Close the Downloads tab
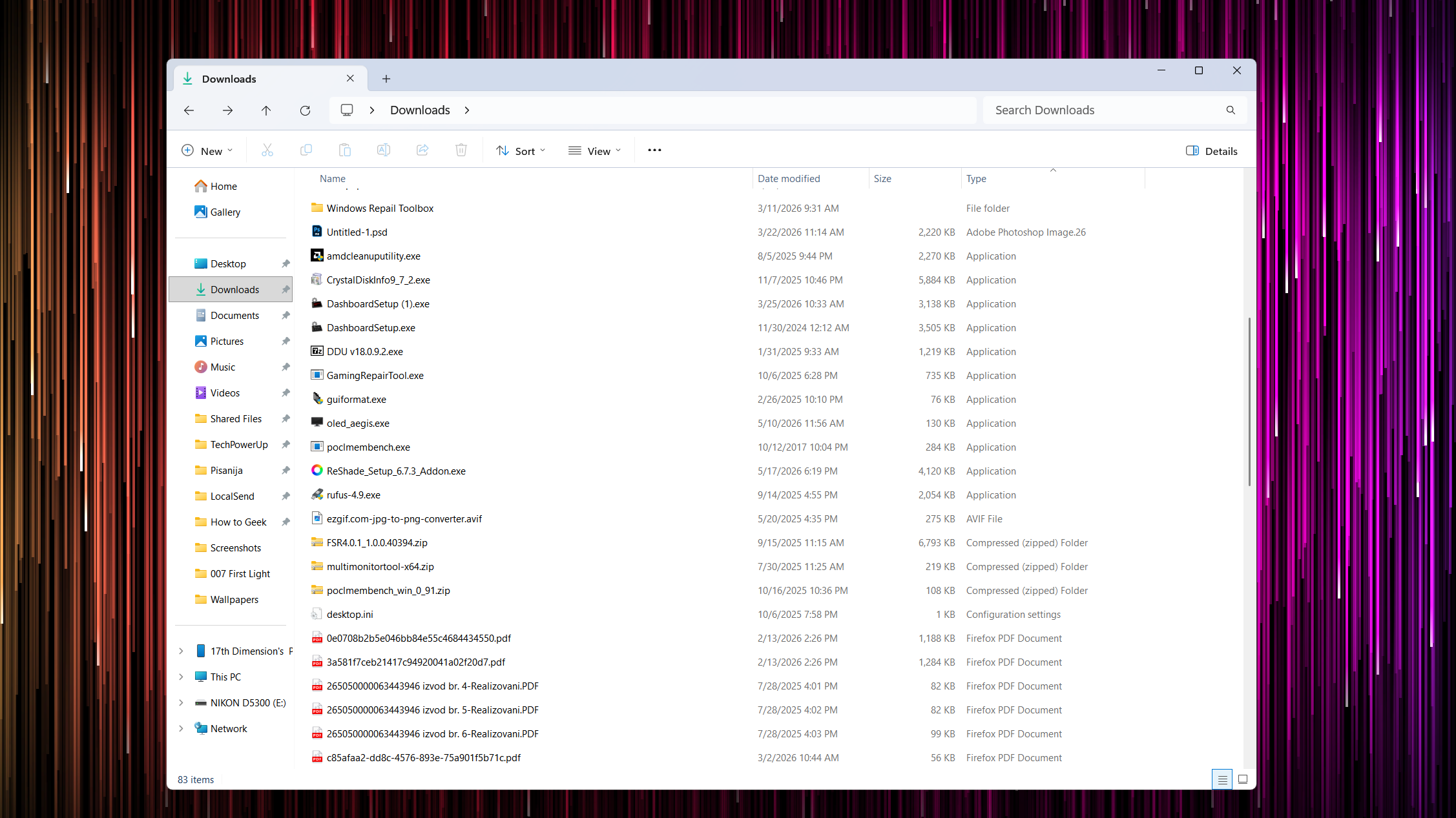Viewport: 1456px width, 818px height. (x=350, y=78)
